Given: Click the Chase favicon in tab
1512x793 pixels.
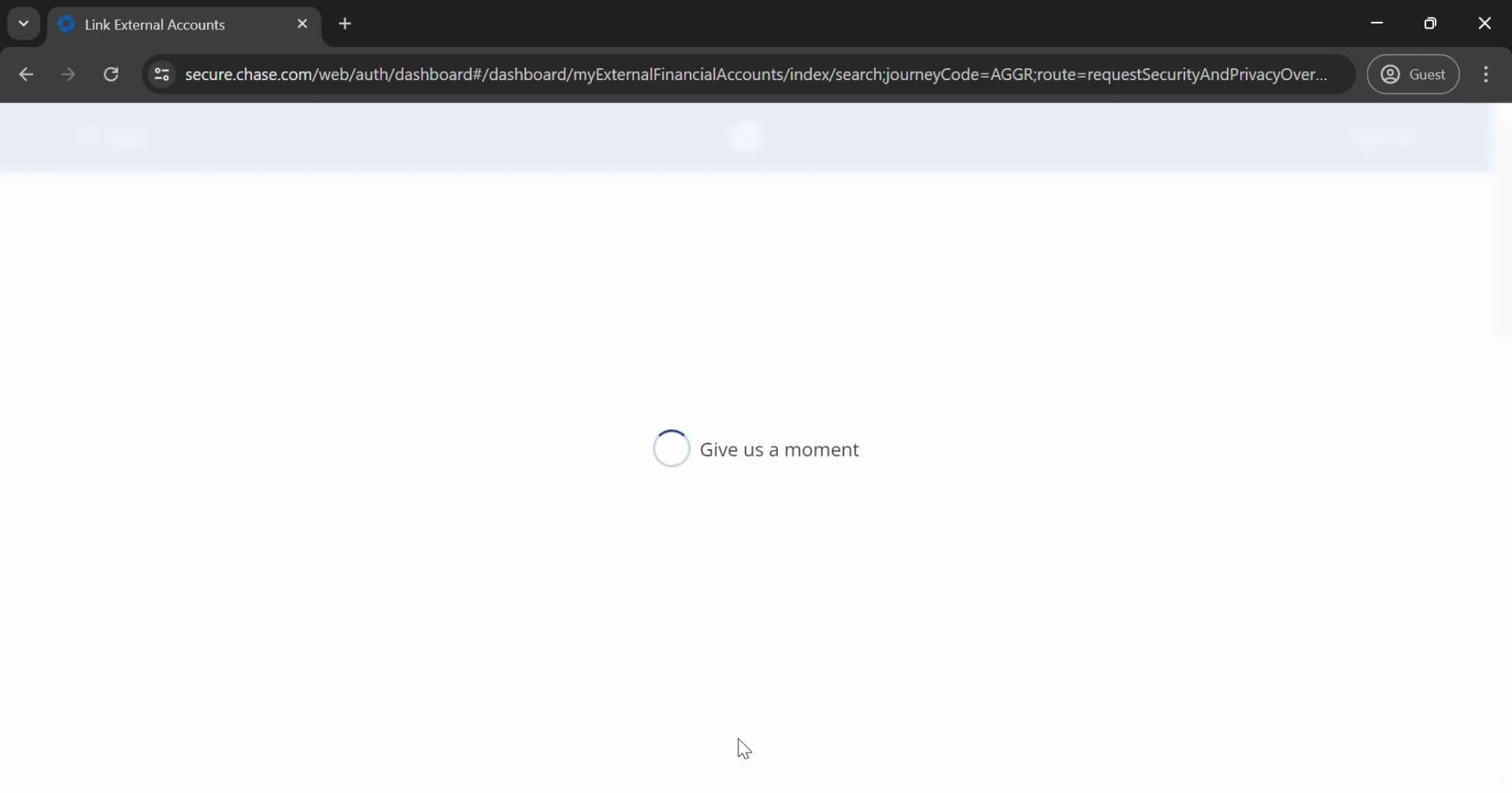Looking at the screenshot, I should 67,24.
